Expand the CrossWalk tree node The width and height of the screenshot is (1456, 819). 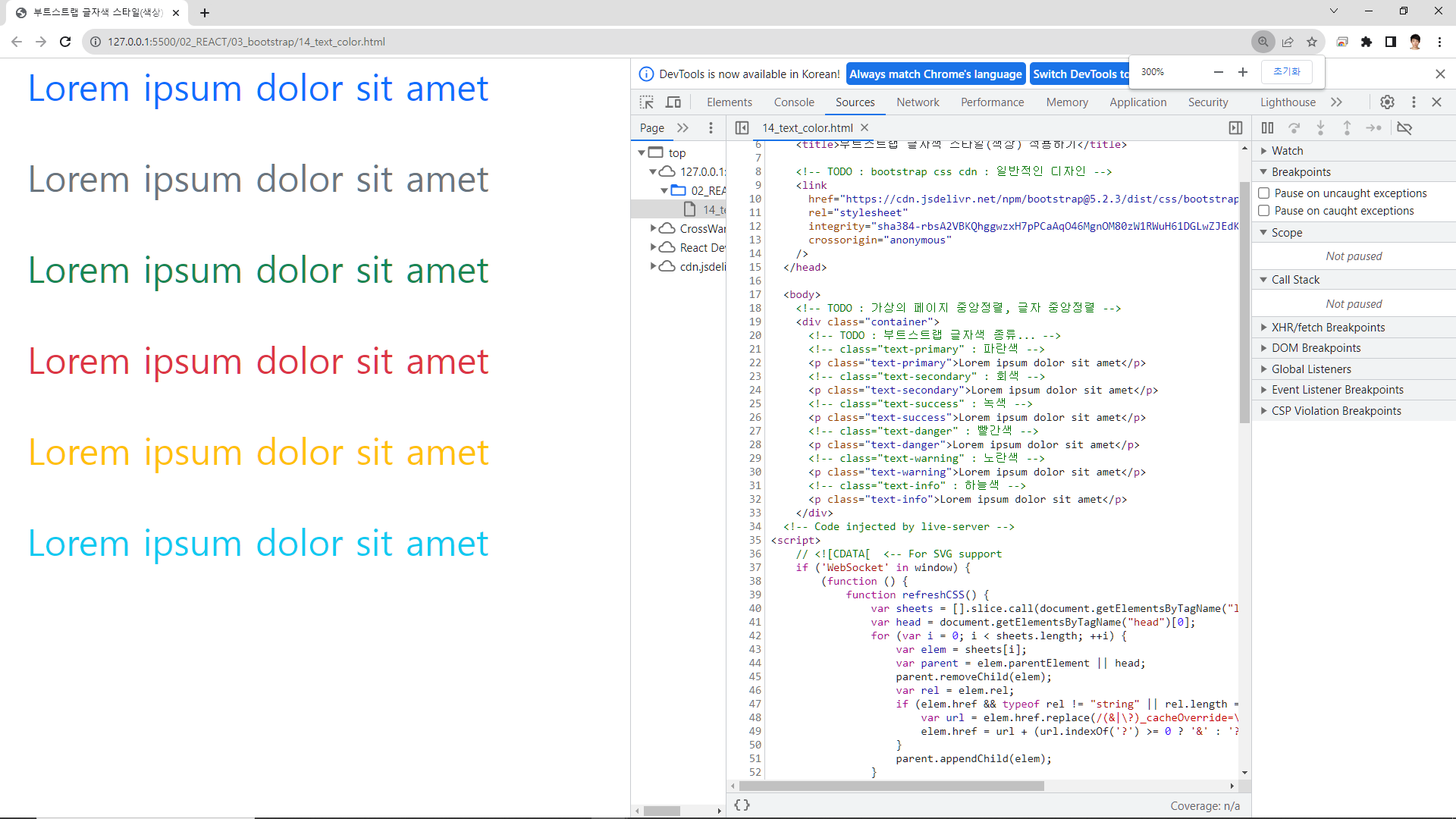coord(654,228)
